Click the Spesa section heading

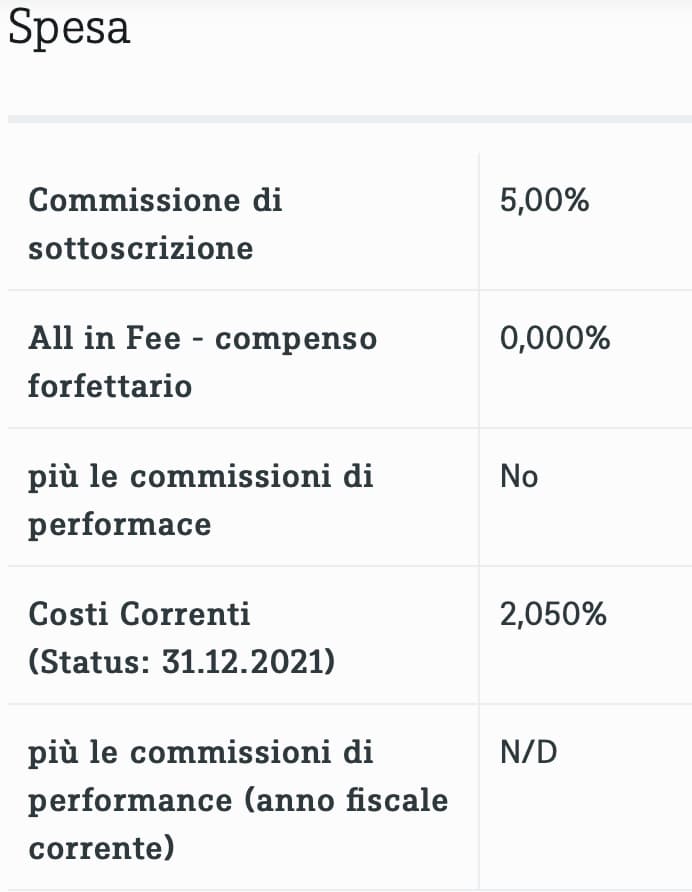(x=69, y=29)
